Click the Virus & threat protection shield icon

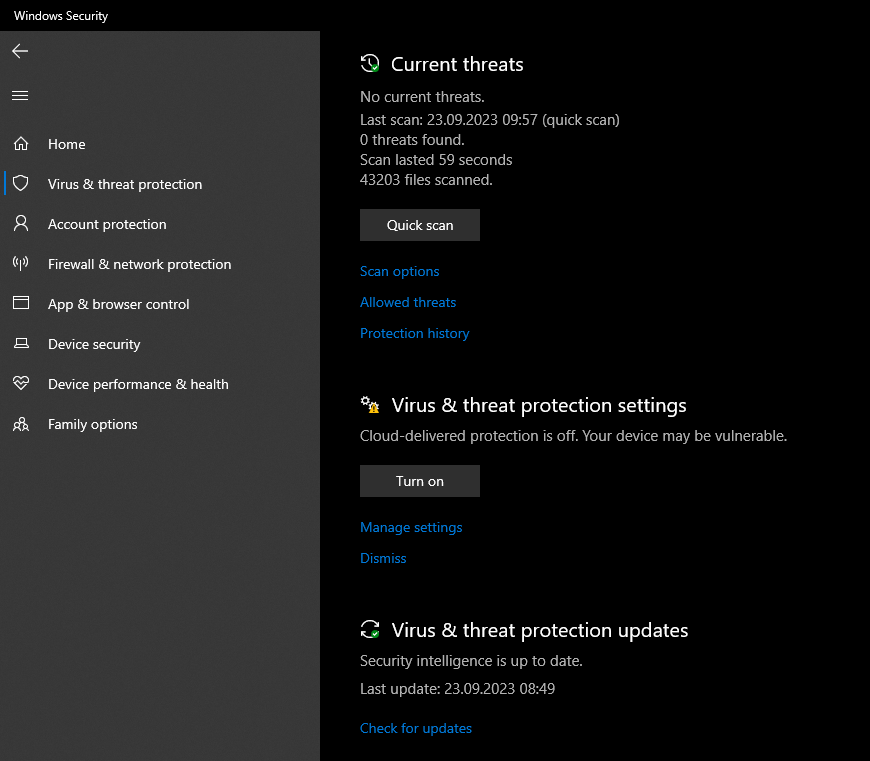point(21,184)
